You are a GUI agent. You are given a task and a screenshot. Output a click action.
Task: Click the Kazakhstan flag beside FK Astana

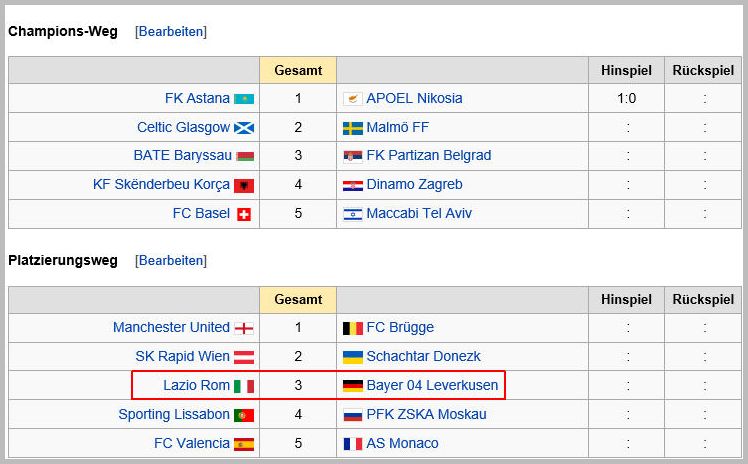[x=244, y=99]
